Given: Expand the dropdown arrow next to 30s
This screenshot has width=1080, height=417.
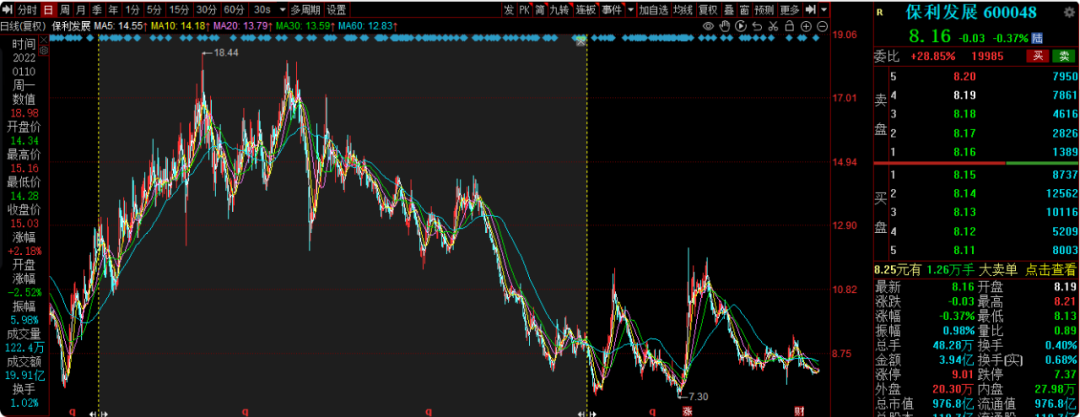Looking at the screenshot, I should click(280, 10).
